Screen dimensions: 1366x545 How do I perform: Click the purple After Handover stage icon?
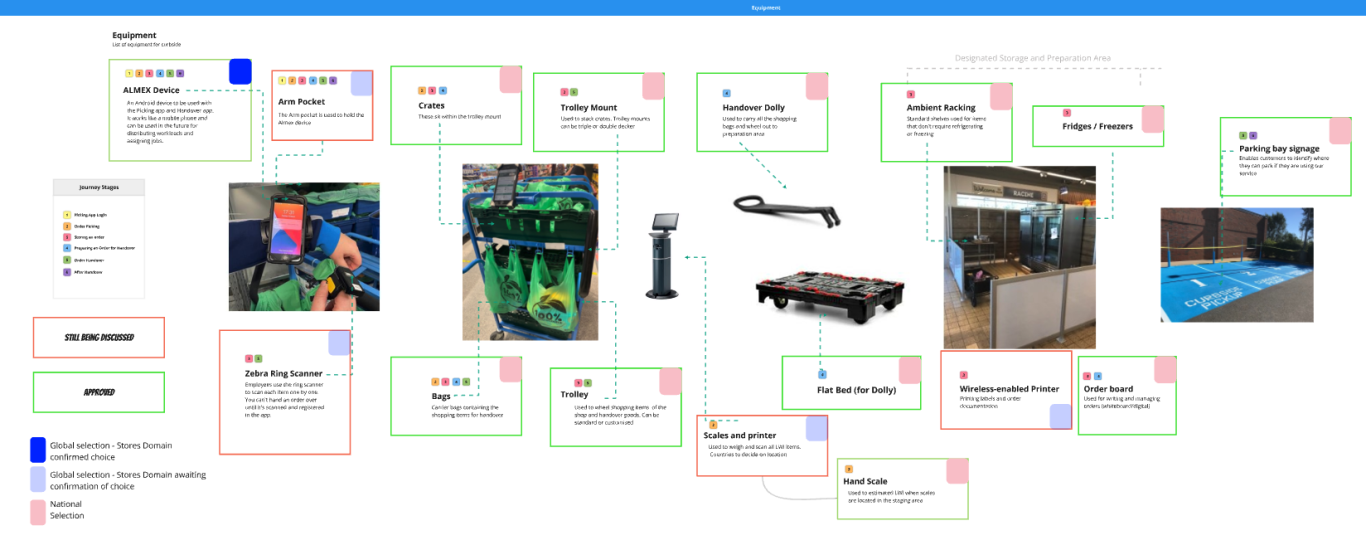[67, 272]
